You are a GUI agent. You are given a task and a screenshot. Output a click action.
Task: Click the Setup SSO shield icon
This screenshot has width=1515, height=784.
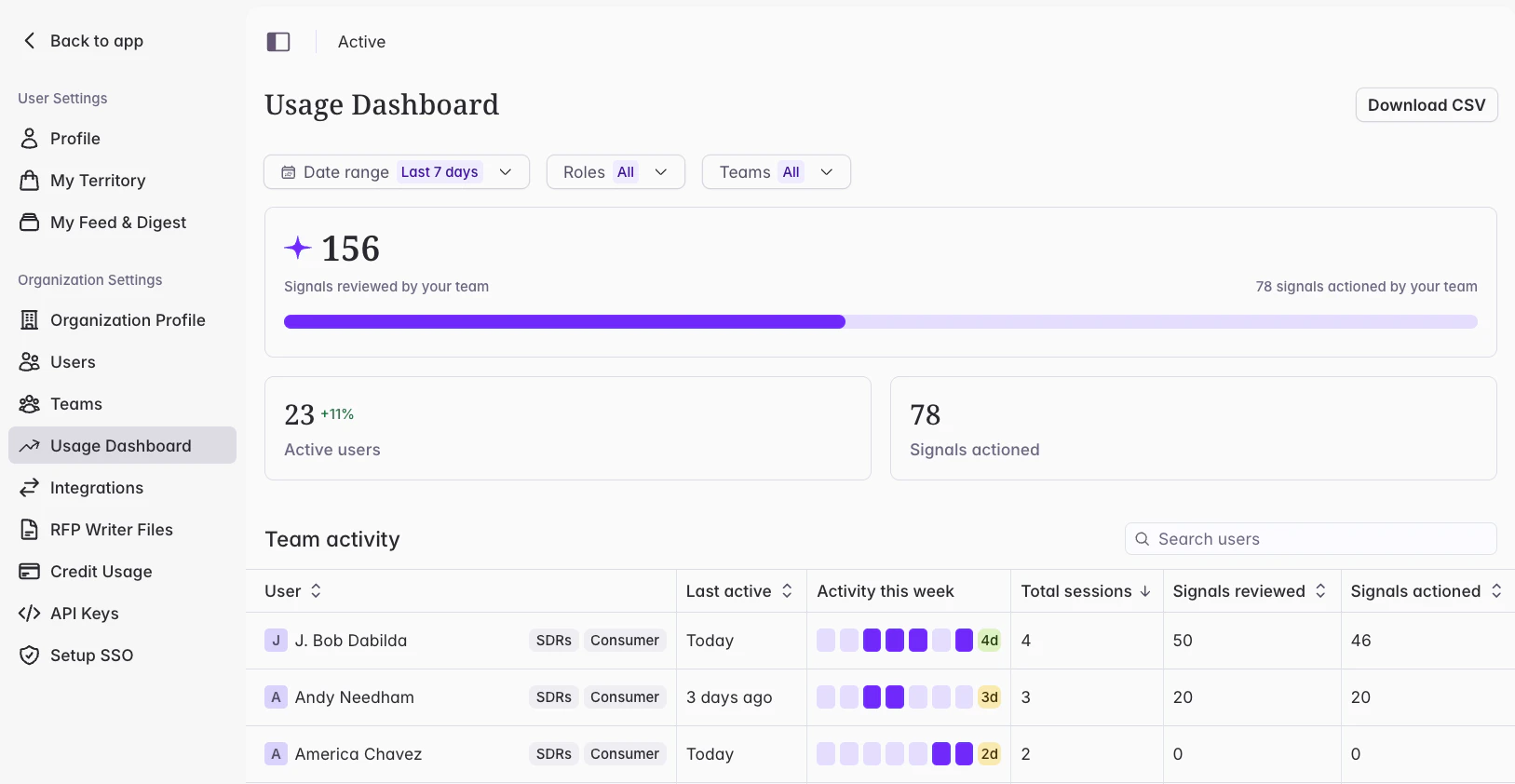tap(30, 655)
